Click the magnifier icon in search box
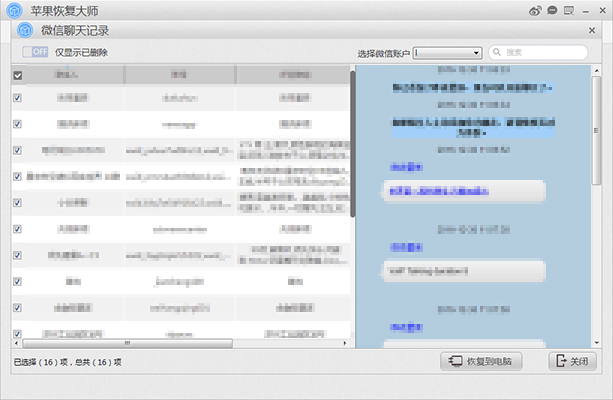This screenshot has height=400, width=613. click(496, 52)
